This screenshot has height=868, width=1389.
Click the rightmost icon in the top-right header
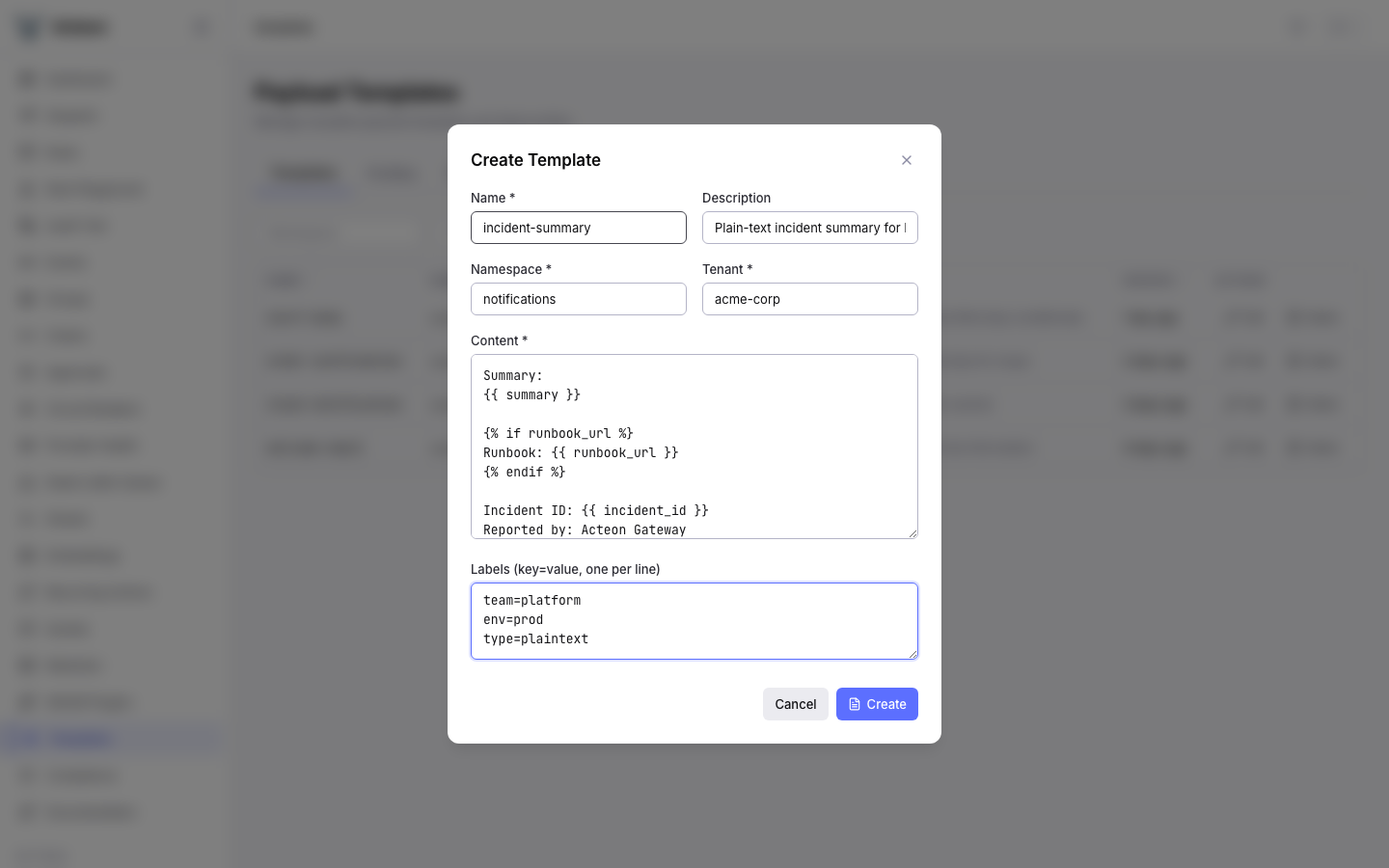coord(1343,27)
